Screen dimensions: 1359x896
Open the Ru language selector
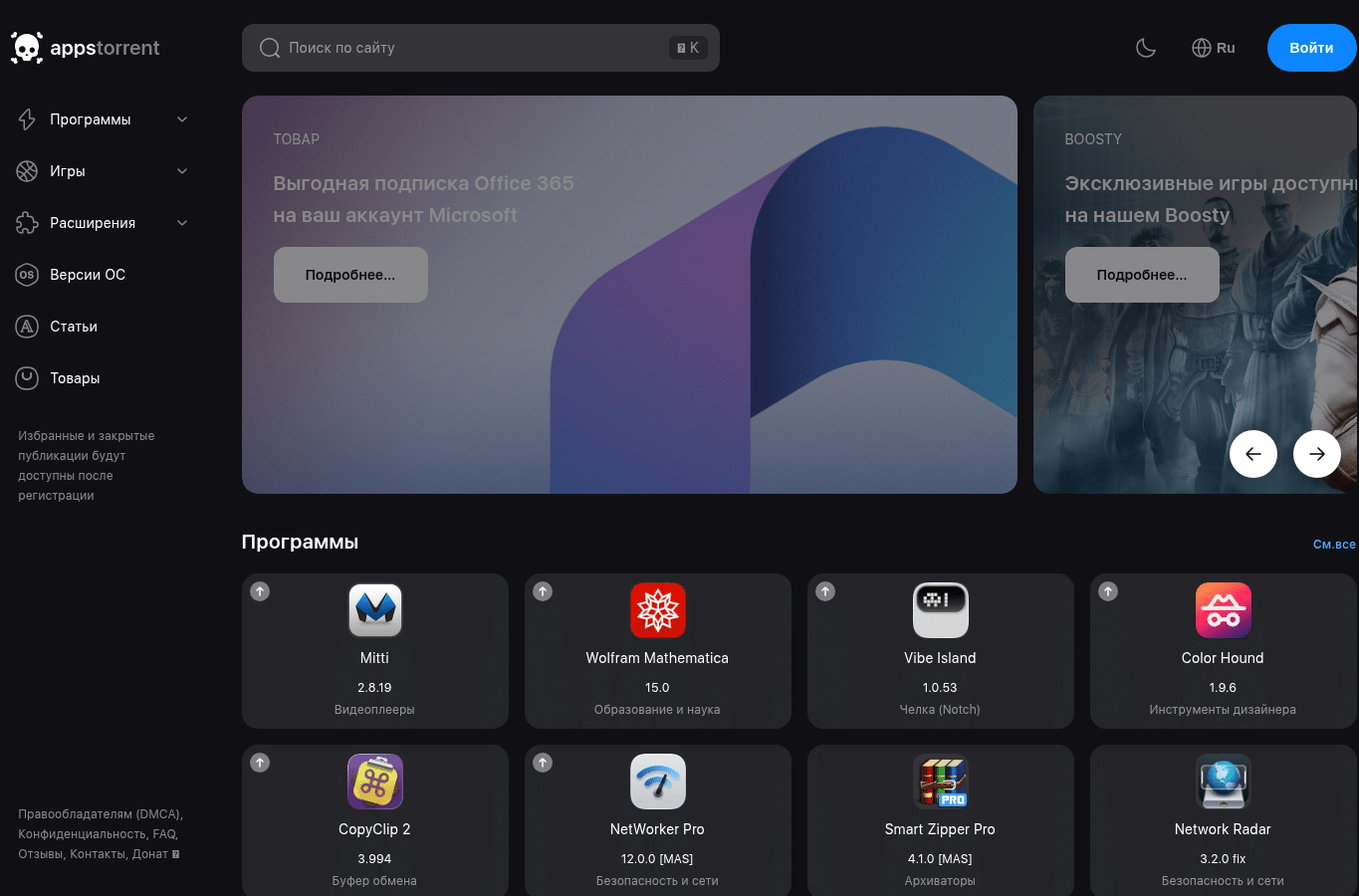point(1214,48)
